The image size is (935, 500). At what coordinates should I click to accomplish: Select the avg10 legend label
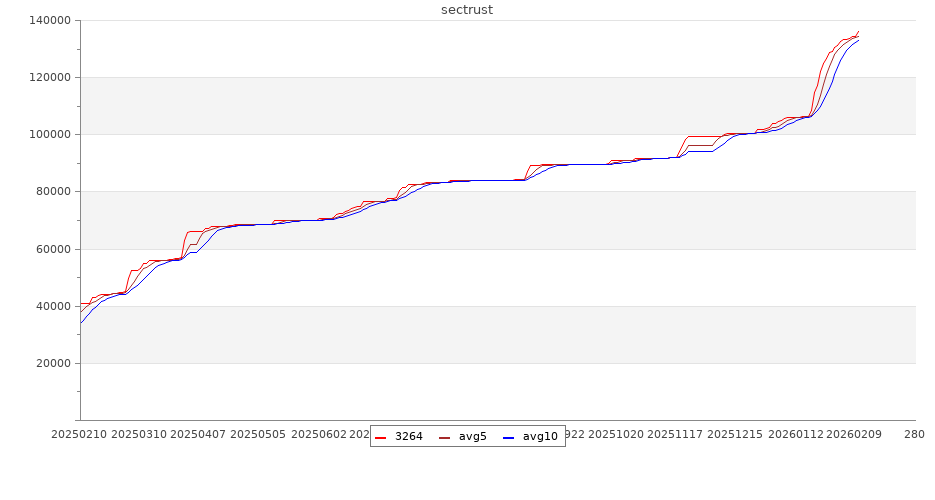[540, 437]
